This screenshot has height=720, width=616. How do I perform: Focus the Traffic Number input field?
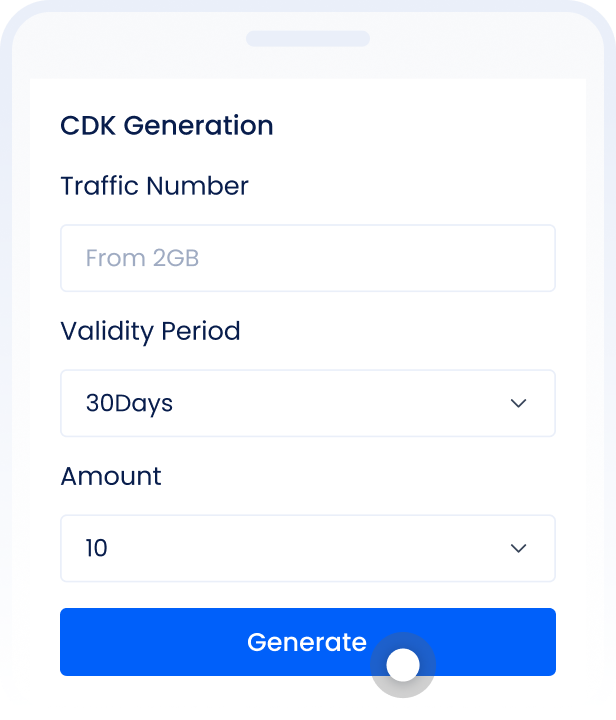[x=308, y=258]
